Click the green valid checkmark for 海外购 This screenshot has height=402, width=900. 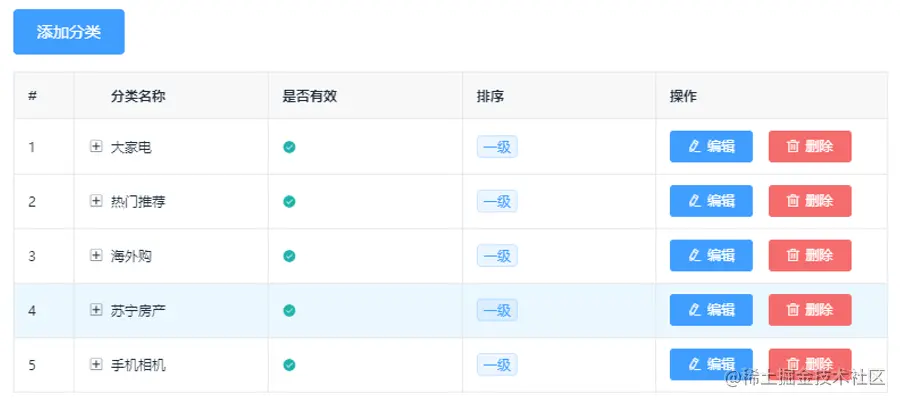tap(289, 256)
